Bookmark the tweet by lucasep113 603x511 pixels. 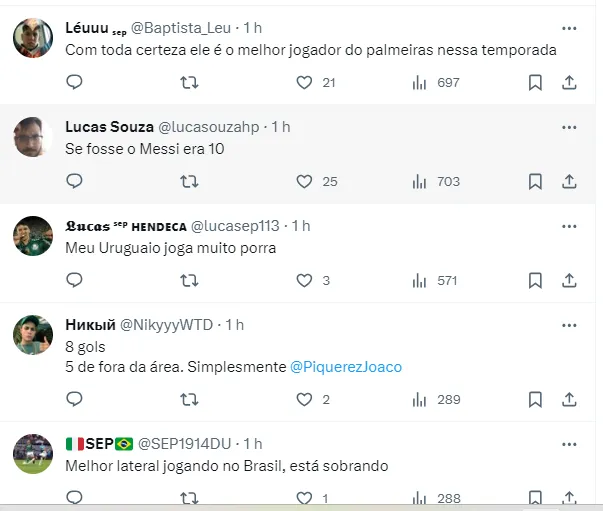[x=535, y=281]
